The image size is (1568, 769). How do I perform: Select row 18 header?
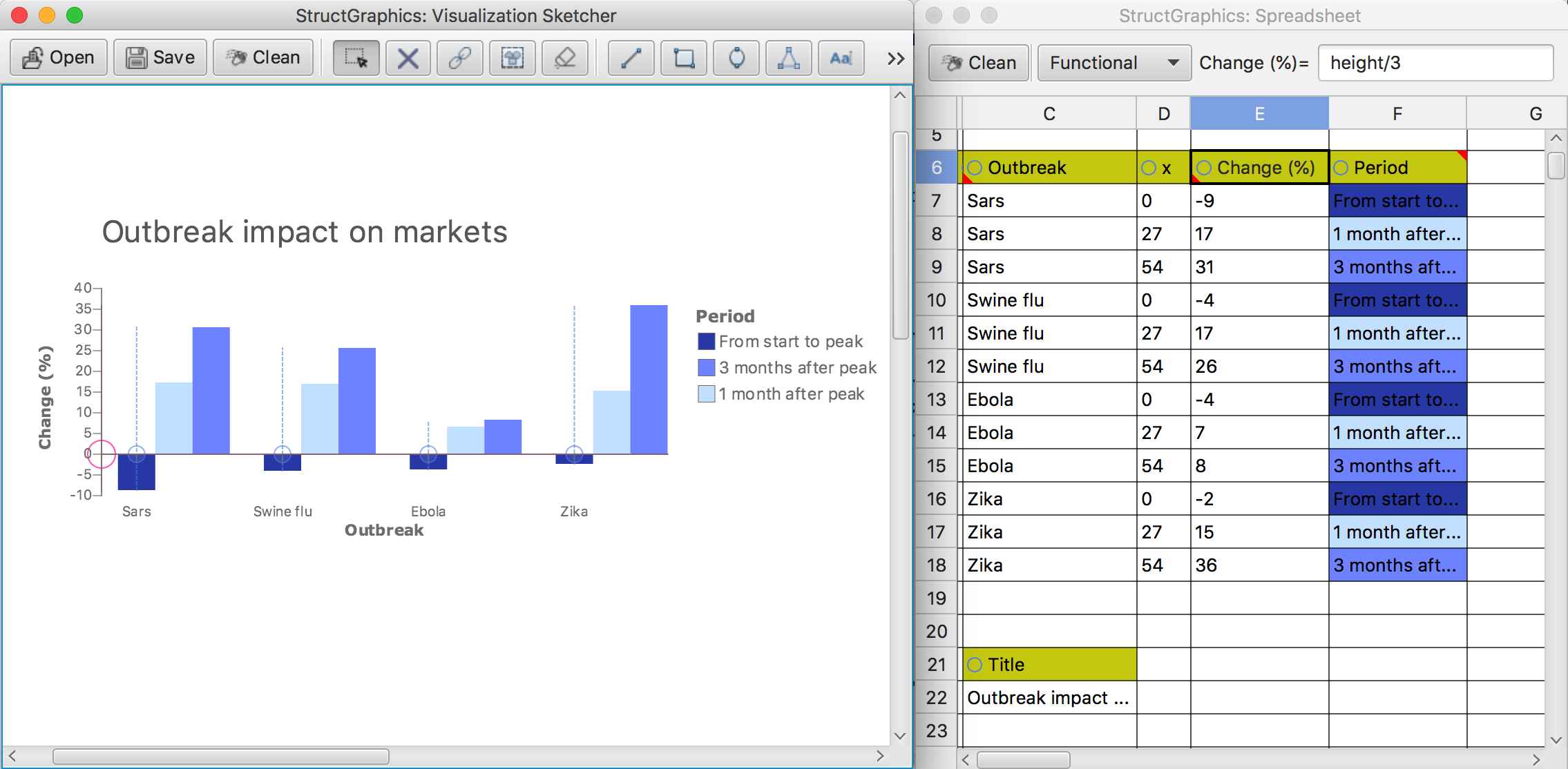[937, 565]
